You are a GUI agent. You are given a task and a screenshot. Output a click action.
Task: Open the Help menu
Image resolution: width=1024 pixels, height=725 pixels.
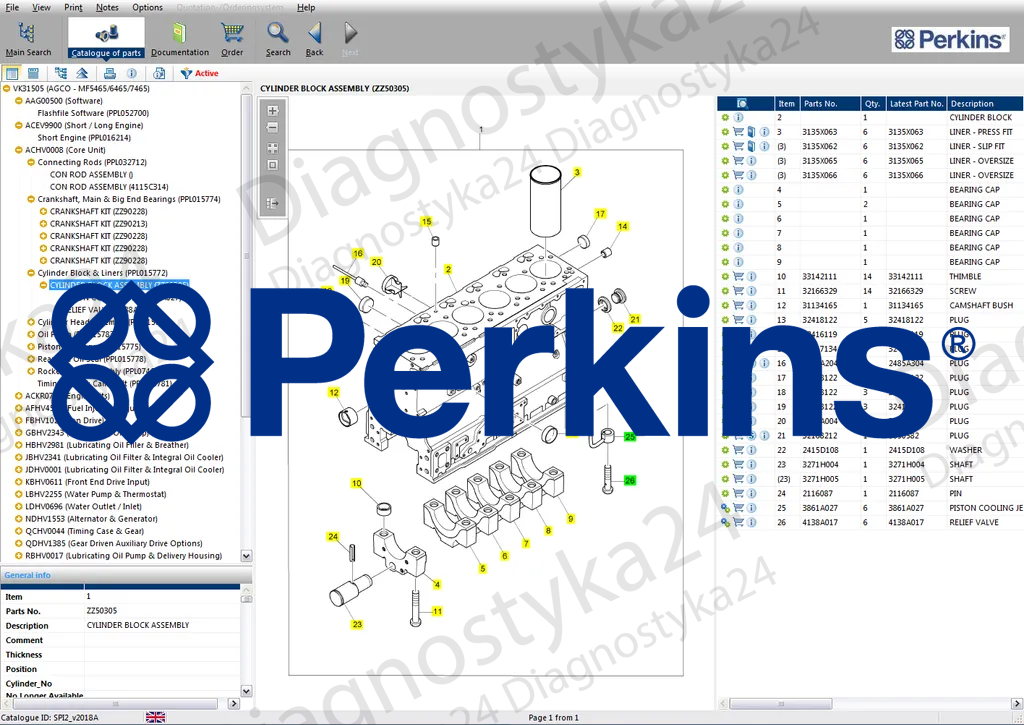click(x=306, y=7)
